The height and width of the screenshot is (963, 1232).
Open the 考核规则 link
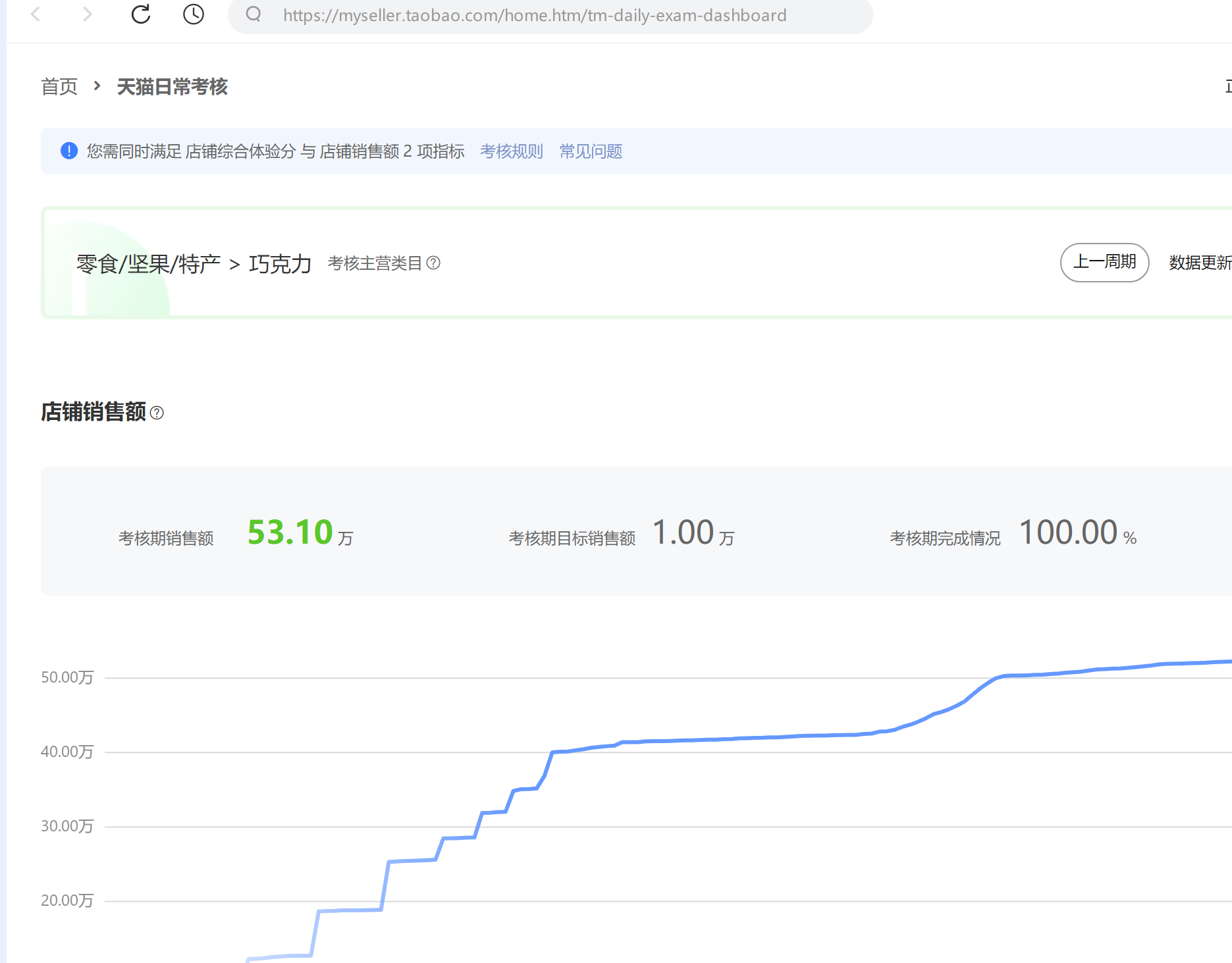coord(511,151)
